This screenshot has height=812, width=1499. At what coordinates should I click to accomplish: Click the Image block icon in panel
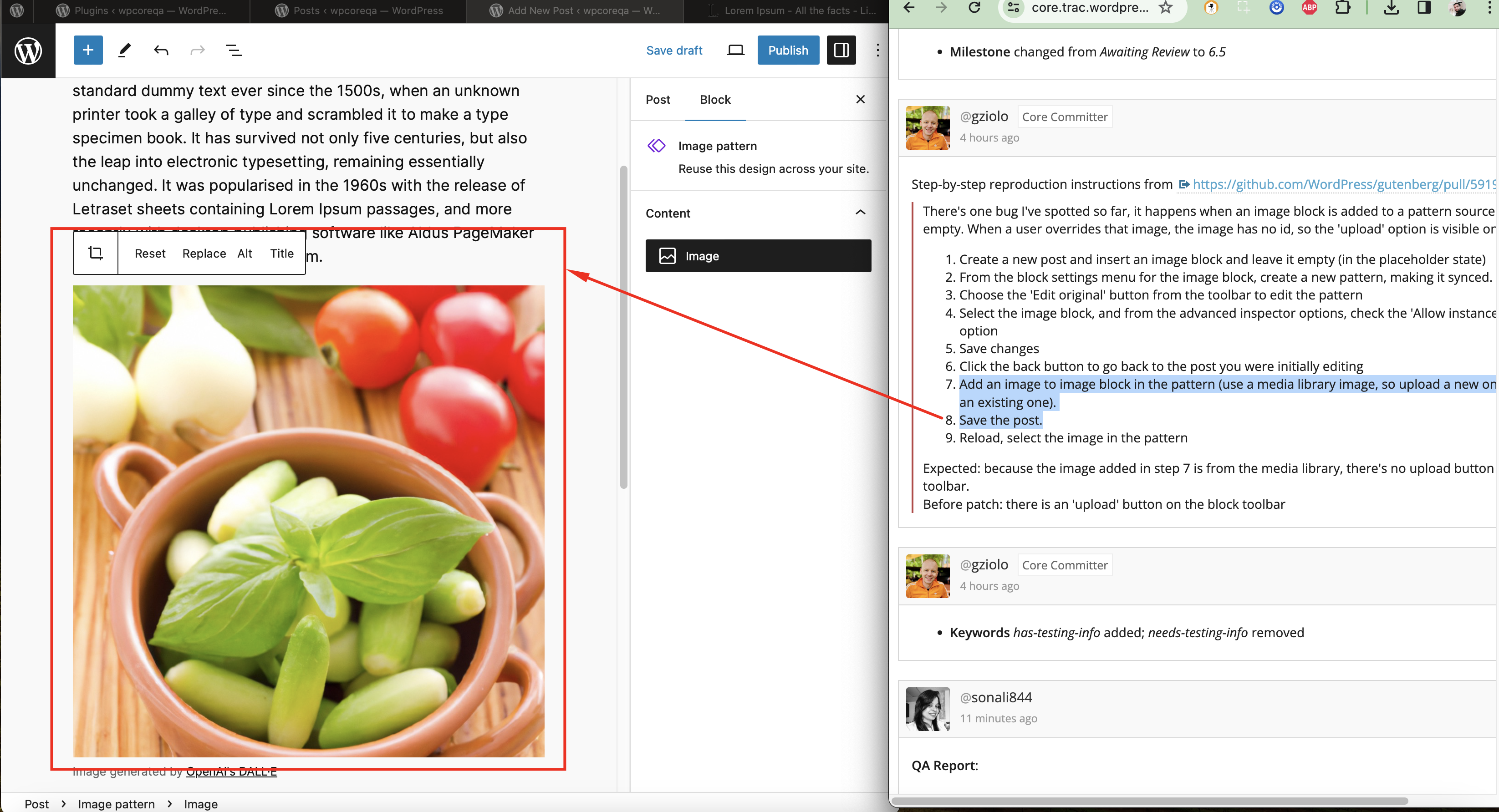coord(668,256)
